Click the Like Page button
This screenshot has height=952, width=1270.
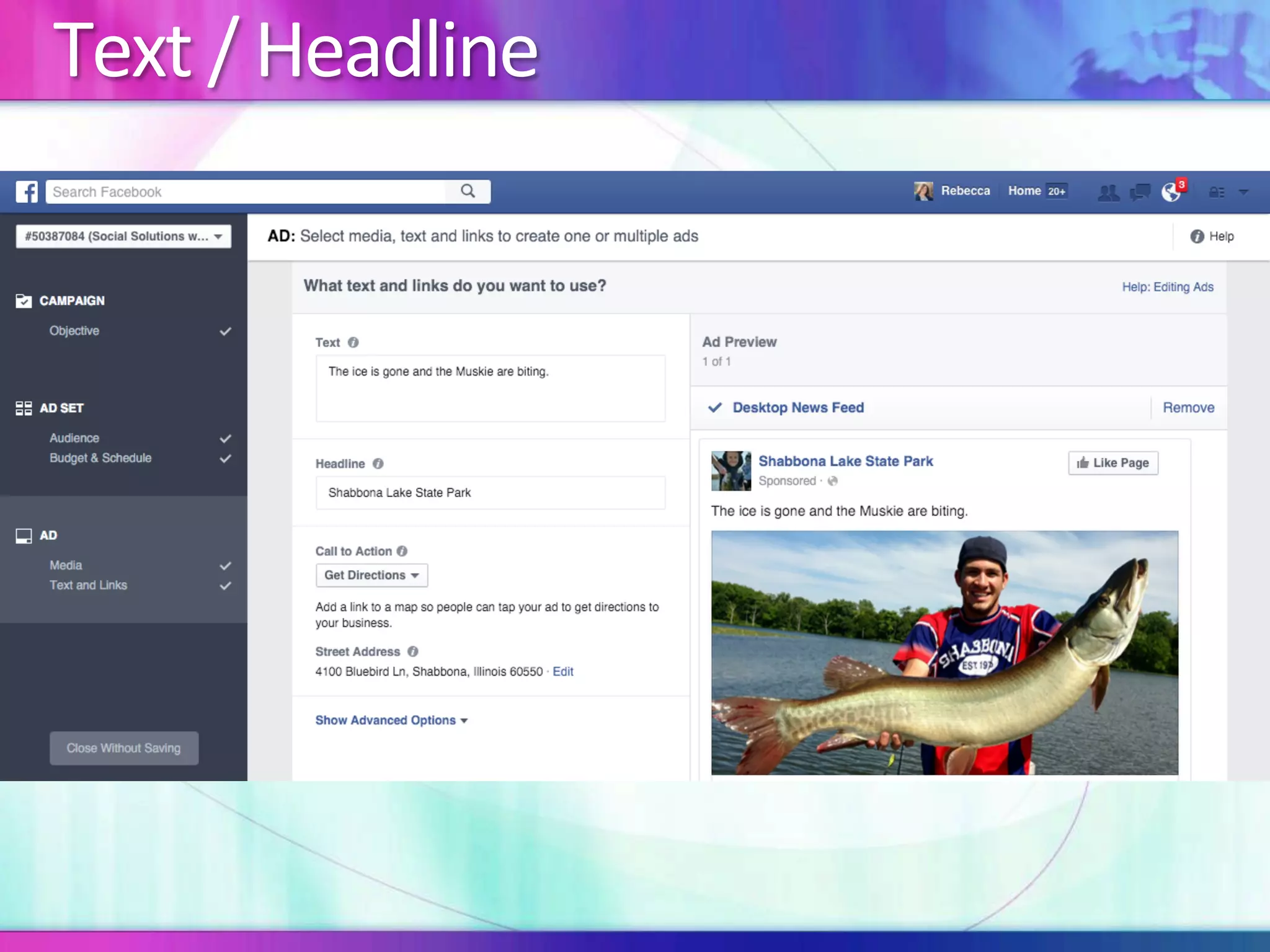[x=1113, y=463]
